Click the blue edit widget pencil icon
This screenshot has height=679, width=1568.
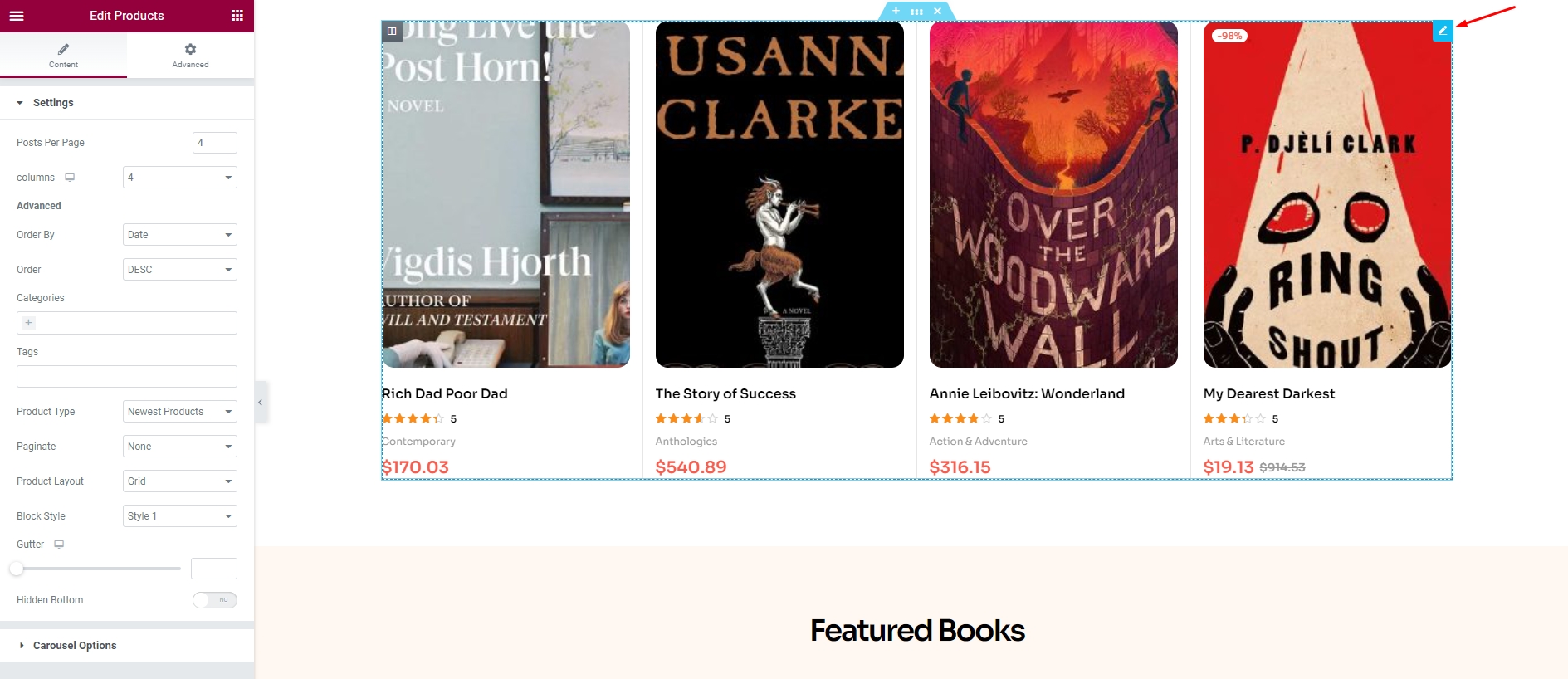pyautogui.click(x=1443, y=31)
